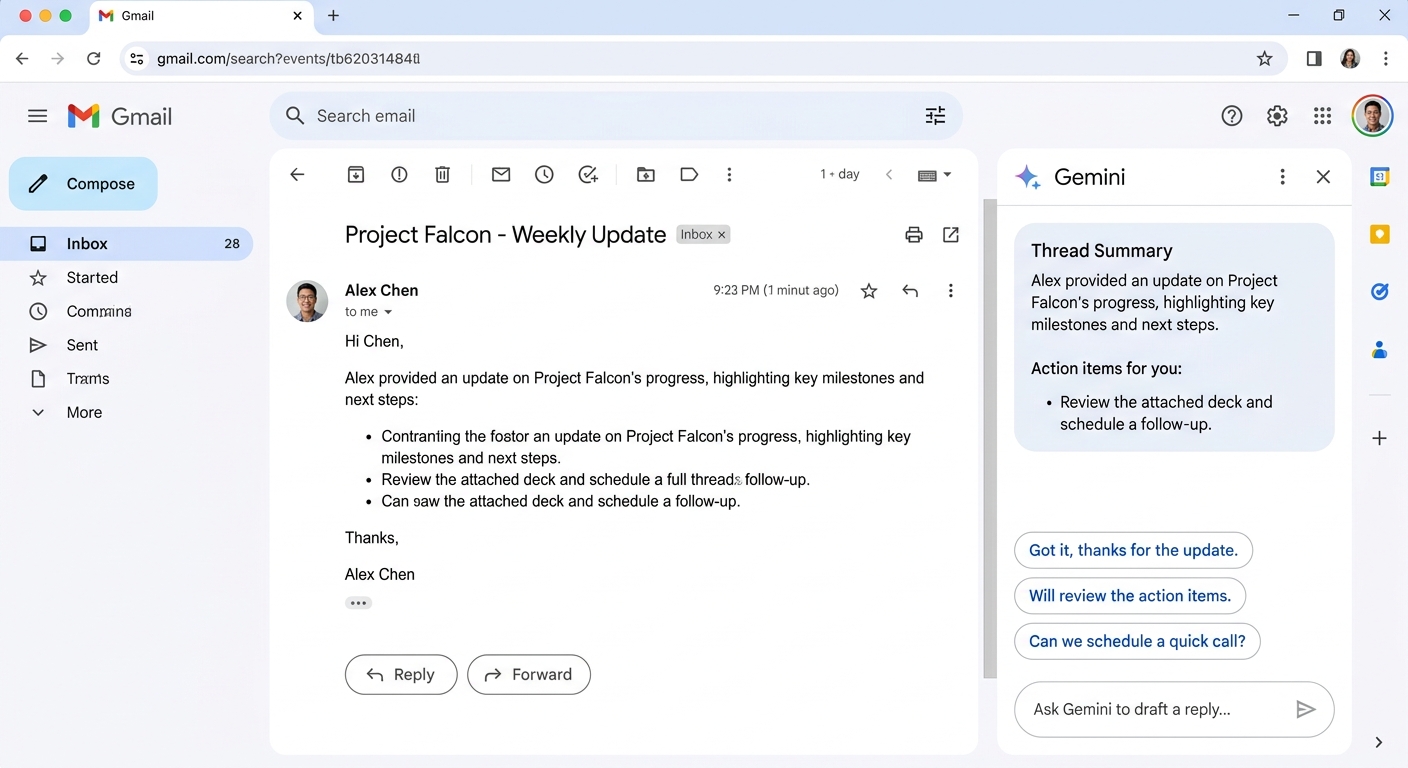Open email in a new window
The image size is (1408, 768).
tap(951, 235)
